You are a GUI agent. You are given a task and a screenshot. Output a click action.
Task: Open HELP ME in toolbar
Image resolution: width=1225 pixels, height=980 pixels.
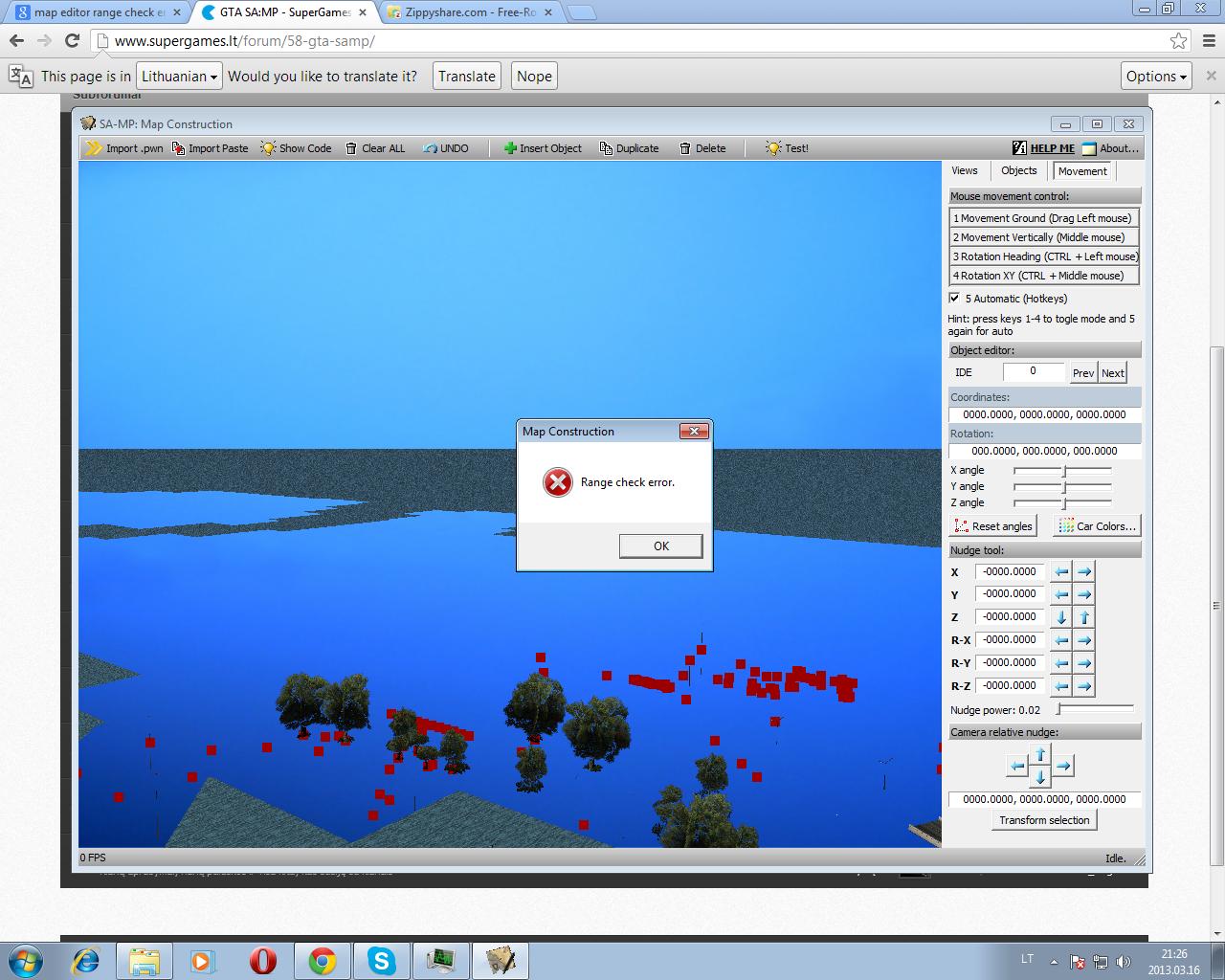1043,148
